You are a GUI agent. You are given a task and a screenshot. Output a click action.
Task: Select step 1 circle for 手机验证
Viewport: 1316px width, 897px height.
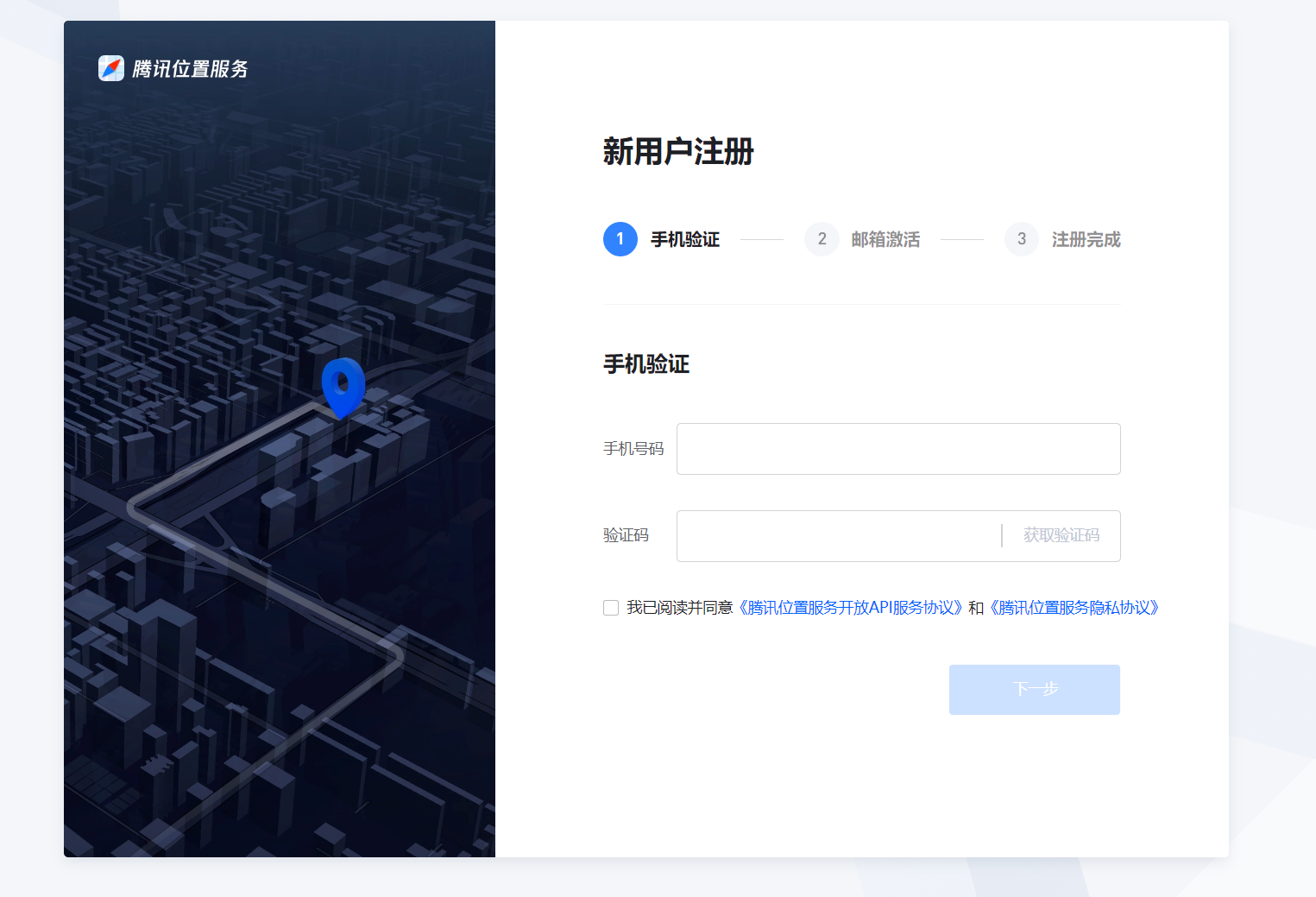[620, 239]
